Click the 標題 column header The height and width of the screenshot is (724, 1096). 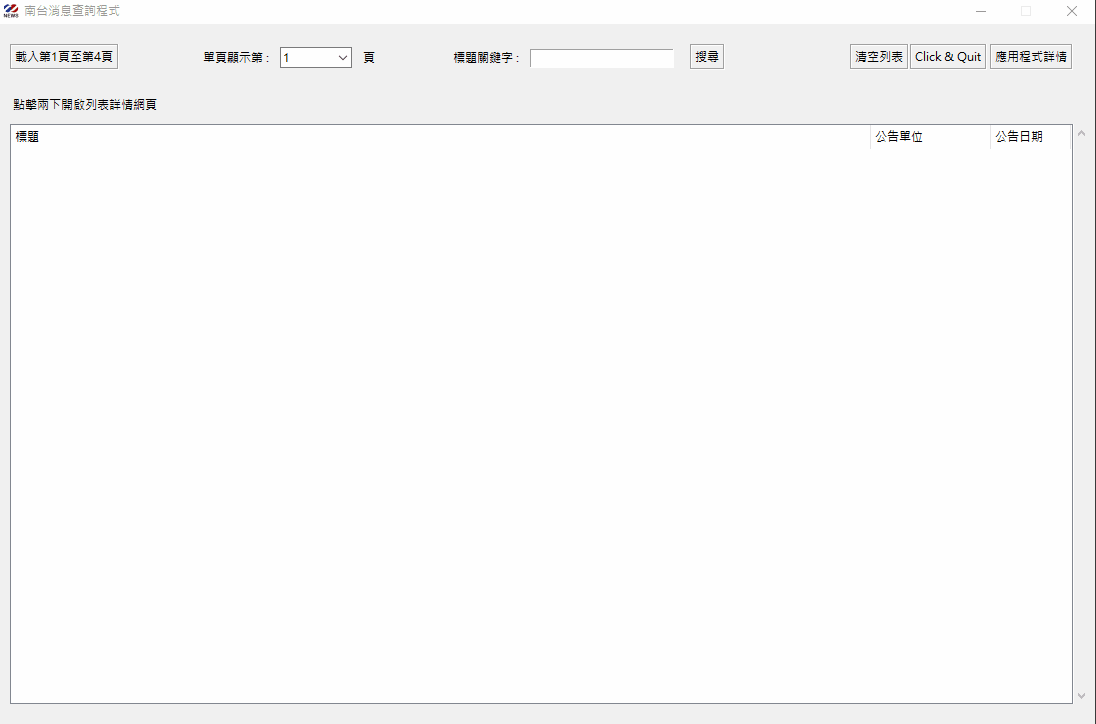click(x=440, y=137)
